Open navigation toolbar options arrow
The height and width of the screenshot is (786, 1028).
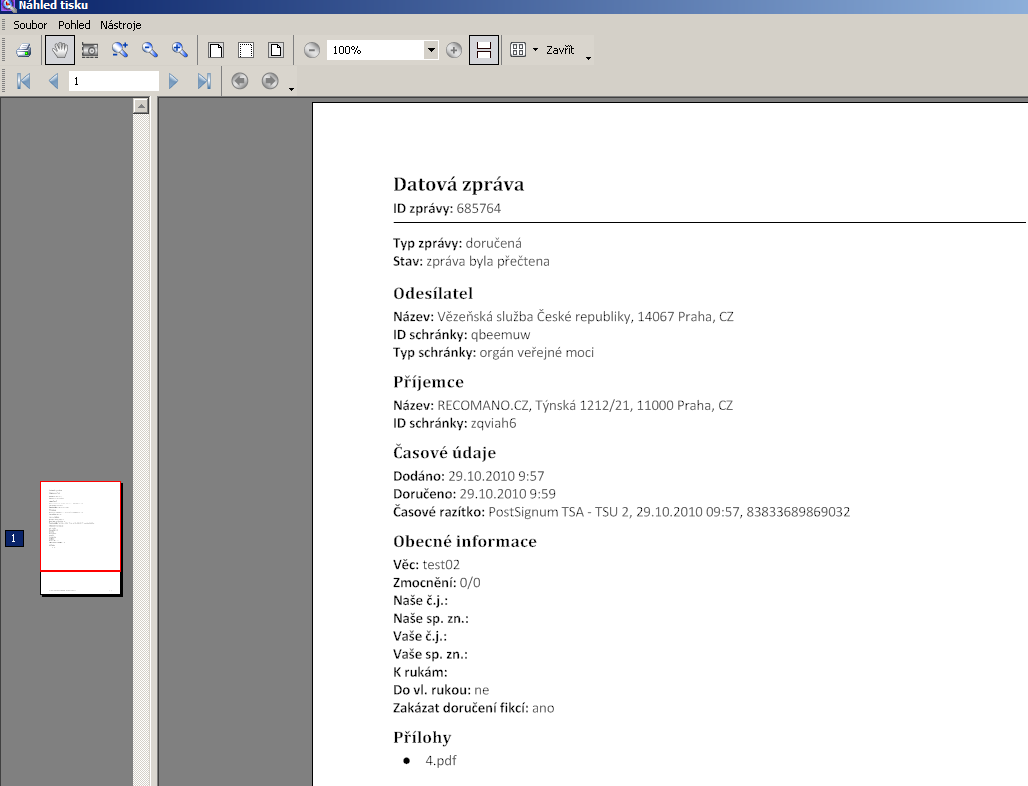coord(291,88)
